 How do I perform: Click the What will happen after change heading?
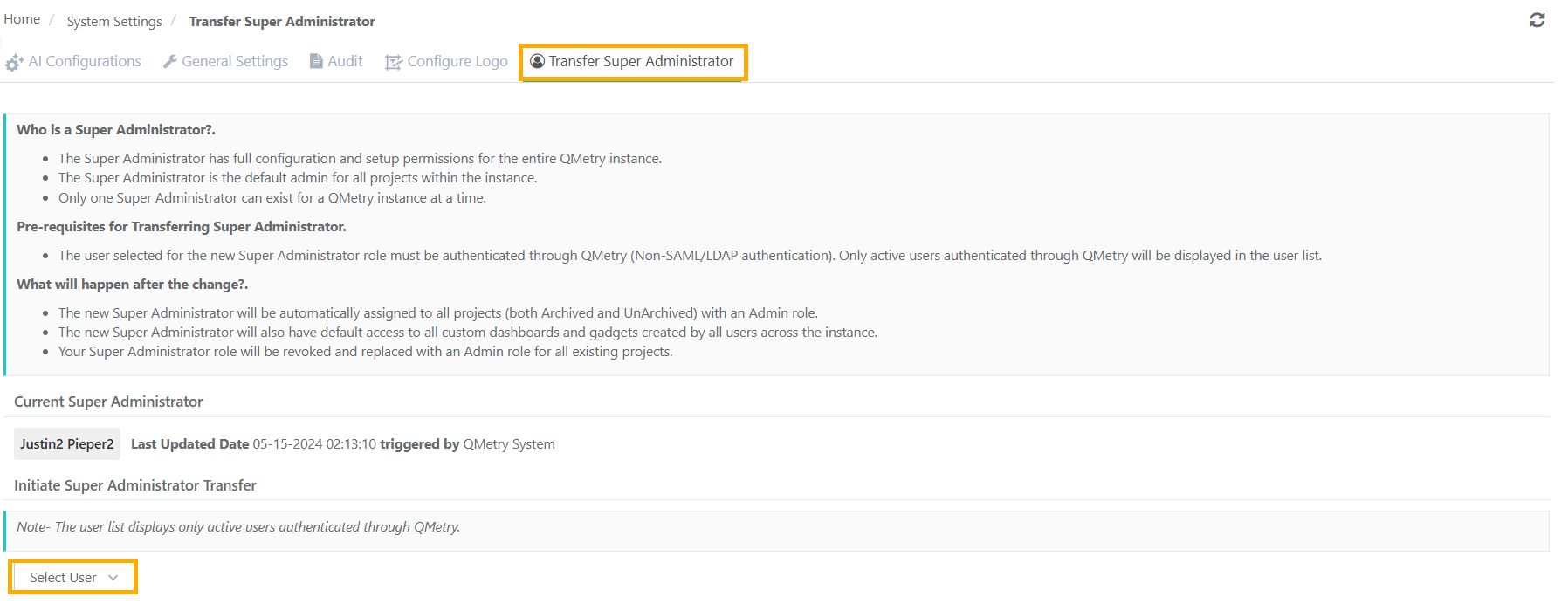[133, 284]
